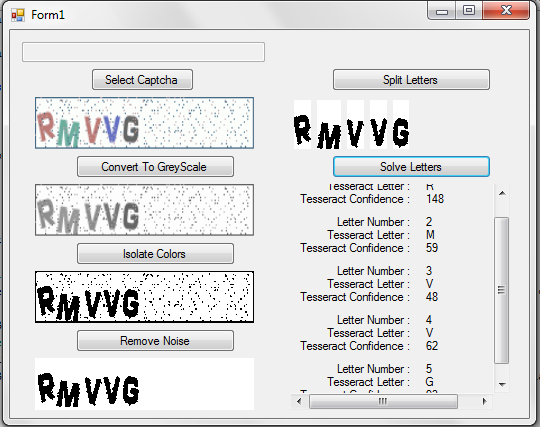Screen dimensions: 540x427
Task: Click the results vertical scrollbar up arrow
Action: [x=502, y=193]
